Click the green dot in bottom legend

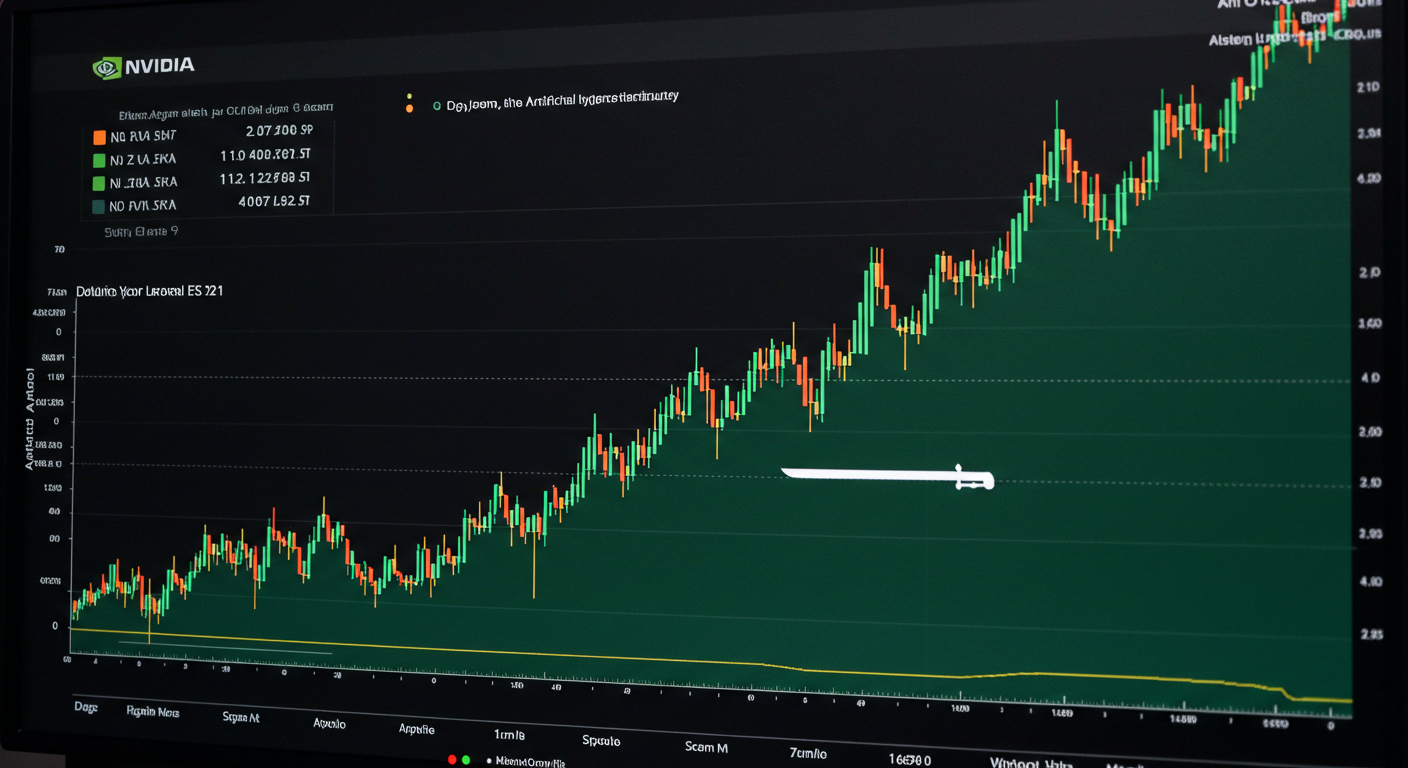466,760
